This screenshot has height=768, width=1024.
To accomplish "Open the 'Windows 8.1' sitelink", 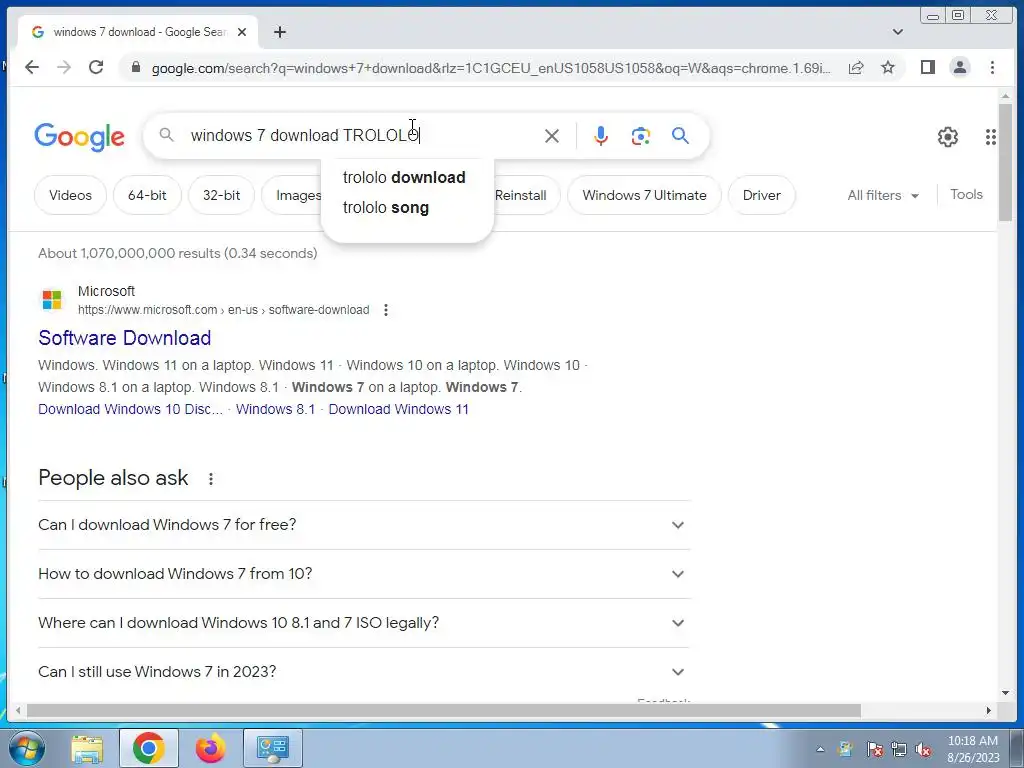I will [x=275, y=409].
